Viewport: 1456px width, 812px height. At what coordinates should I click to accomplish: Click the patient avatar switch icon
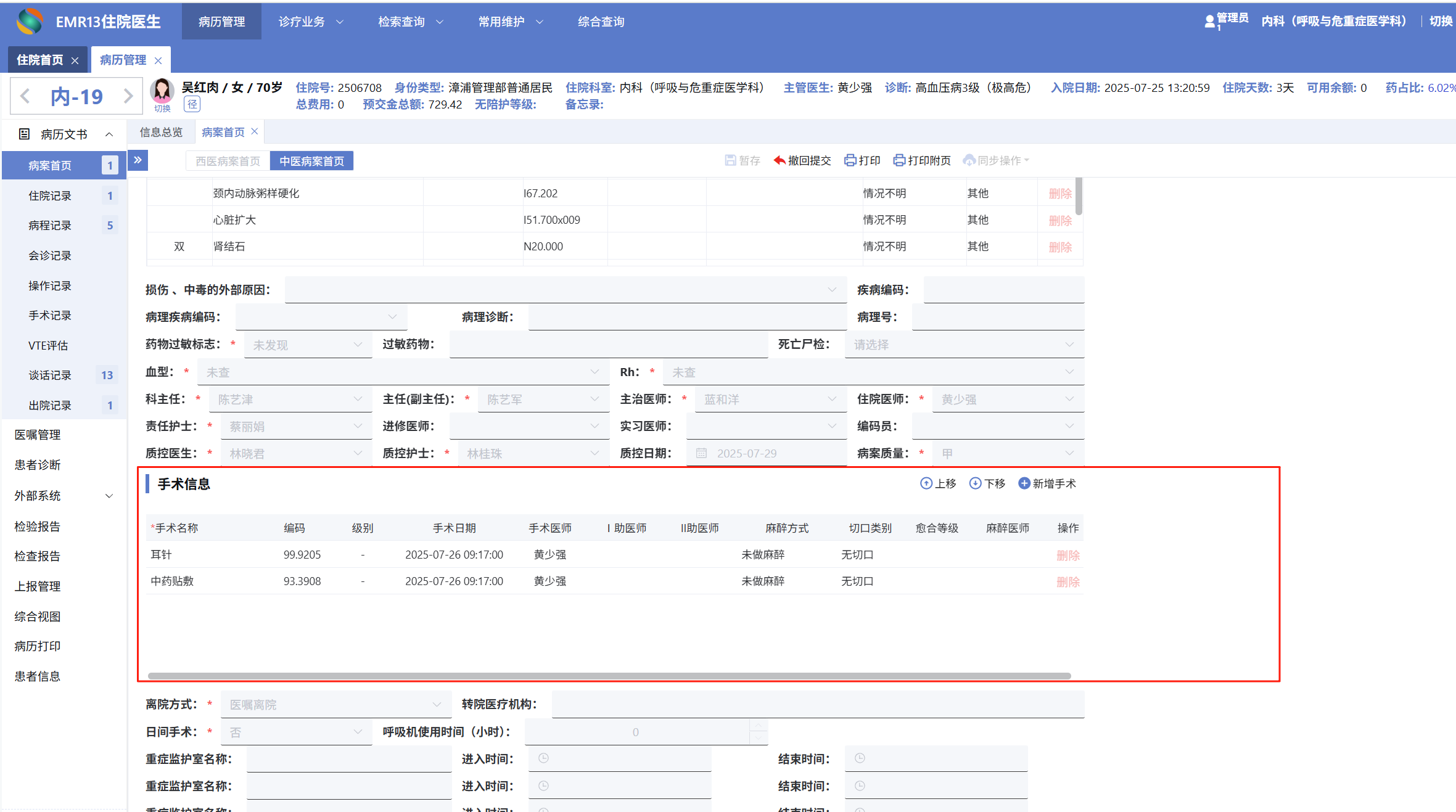[x=162, y=91]
